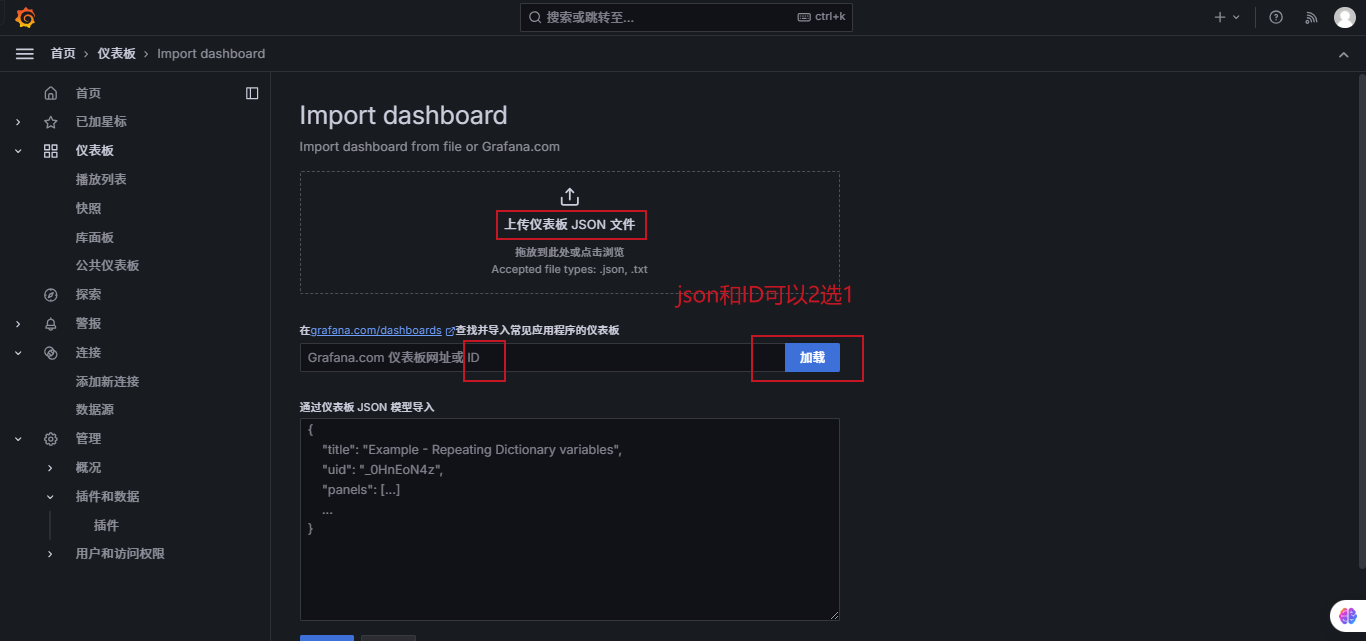Click the compass explore icon
1366x641 pixels.
pos(51,295)
